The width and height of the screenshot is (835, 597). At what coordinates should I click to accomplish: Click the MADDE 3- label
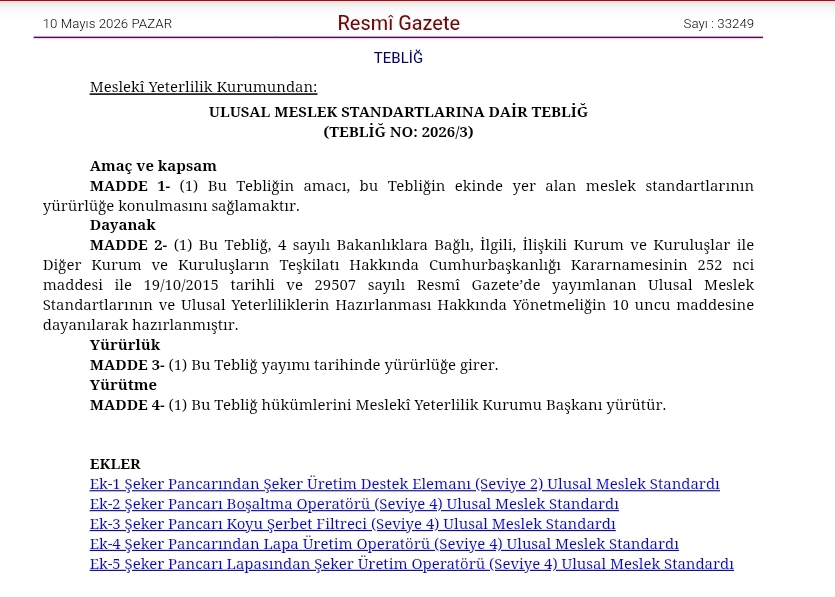point(127,365)
